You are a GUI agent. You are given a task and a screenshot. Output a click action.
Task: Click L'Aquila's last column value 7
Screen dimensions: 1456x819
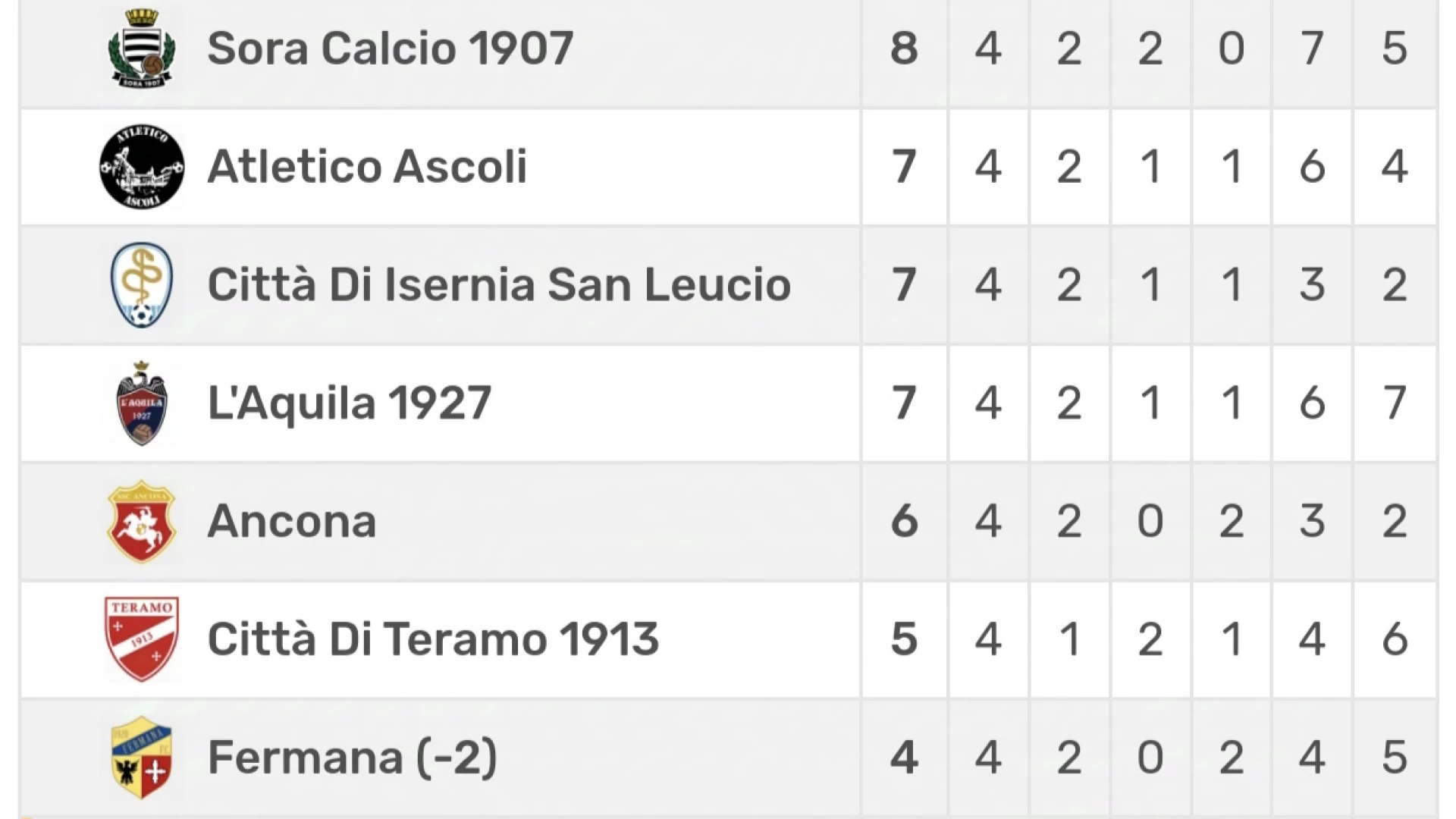click(1395, 403)
